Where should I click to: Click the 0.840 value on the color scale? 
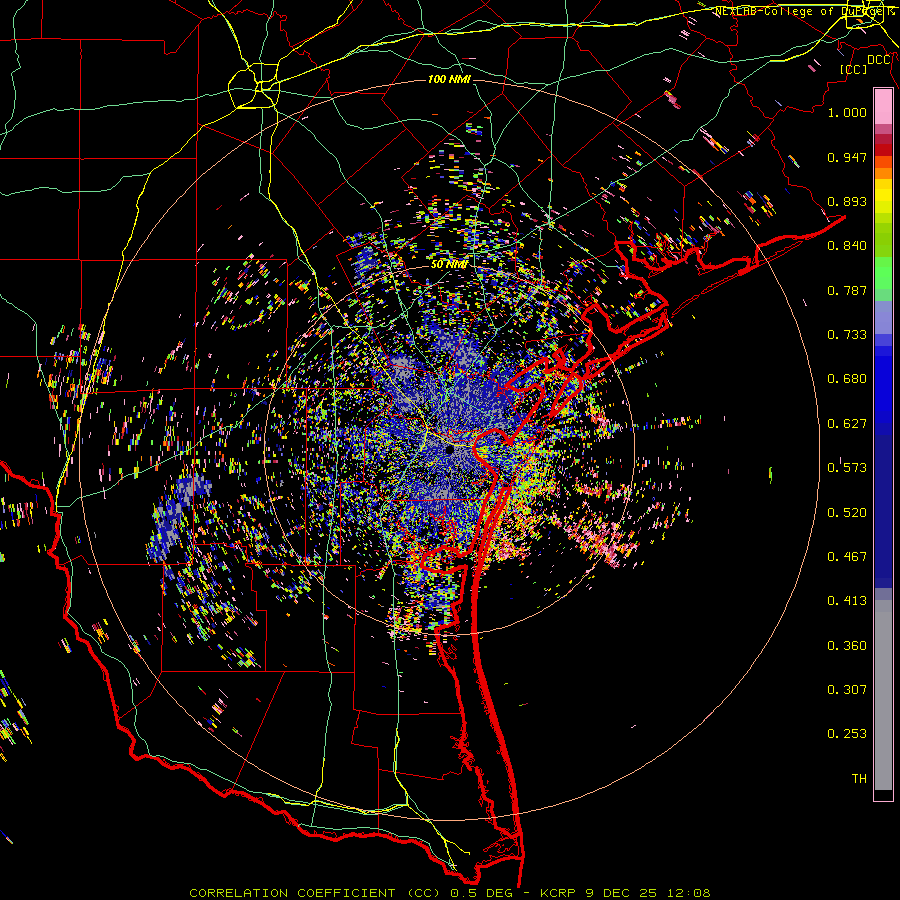pyautogui.click(x=847, y=246)
